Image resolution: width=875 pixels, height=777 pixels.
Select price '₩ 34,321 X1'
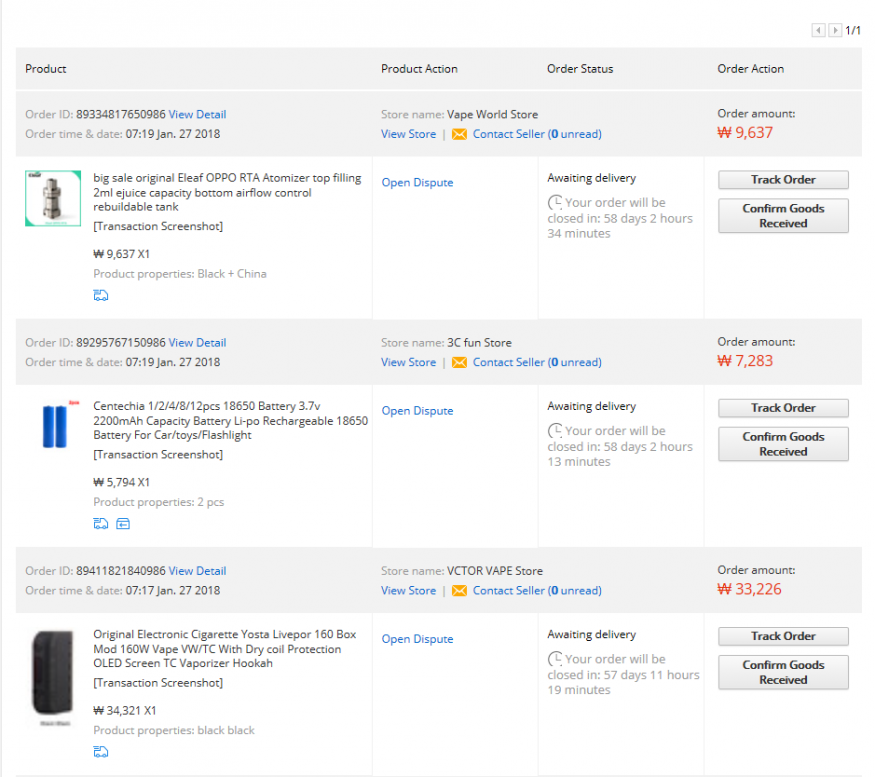point(124,711)
